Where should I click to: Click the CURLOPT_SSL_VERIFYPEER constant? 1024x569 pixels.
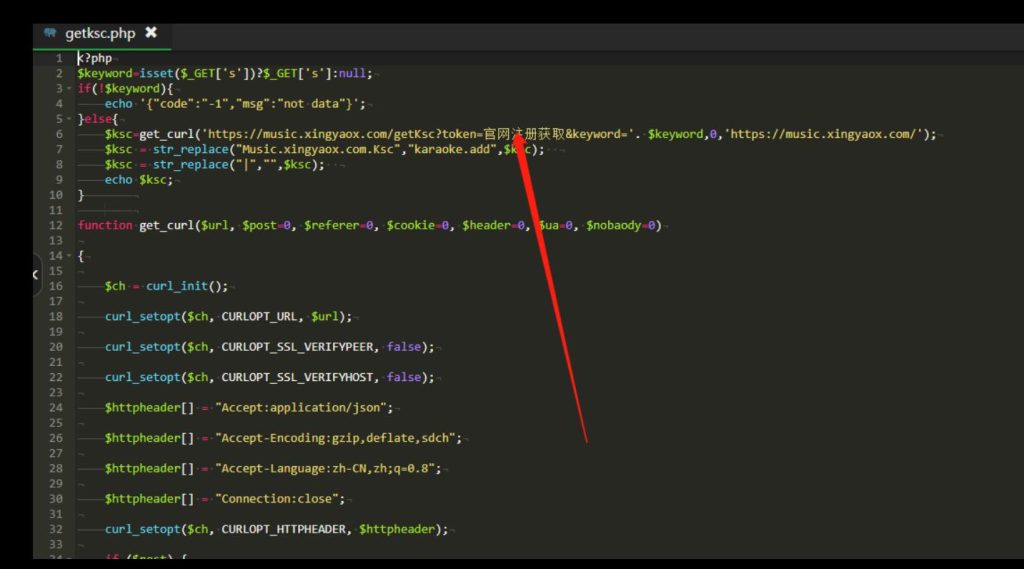pos(299,347)
